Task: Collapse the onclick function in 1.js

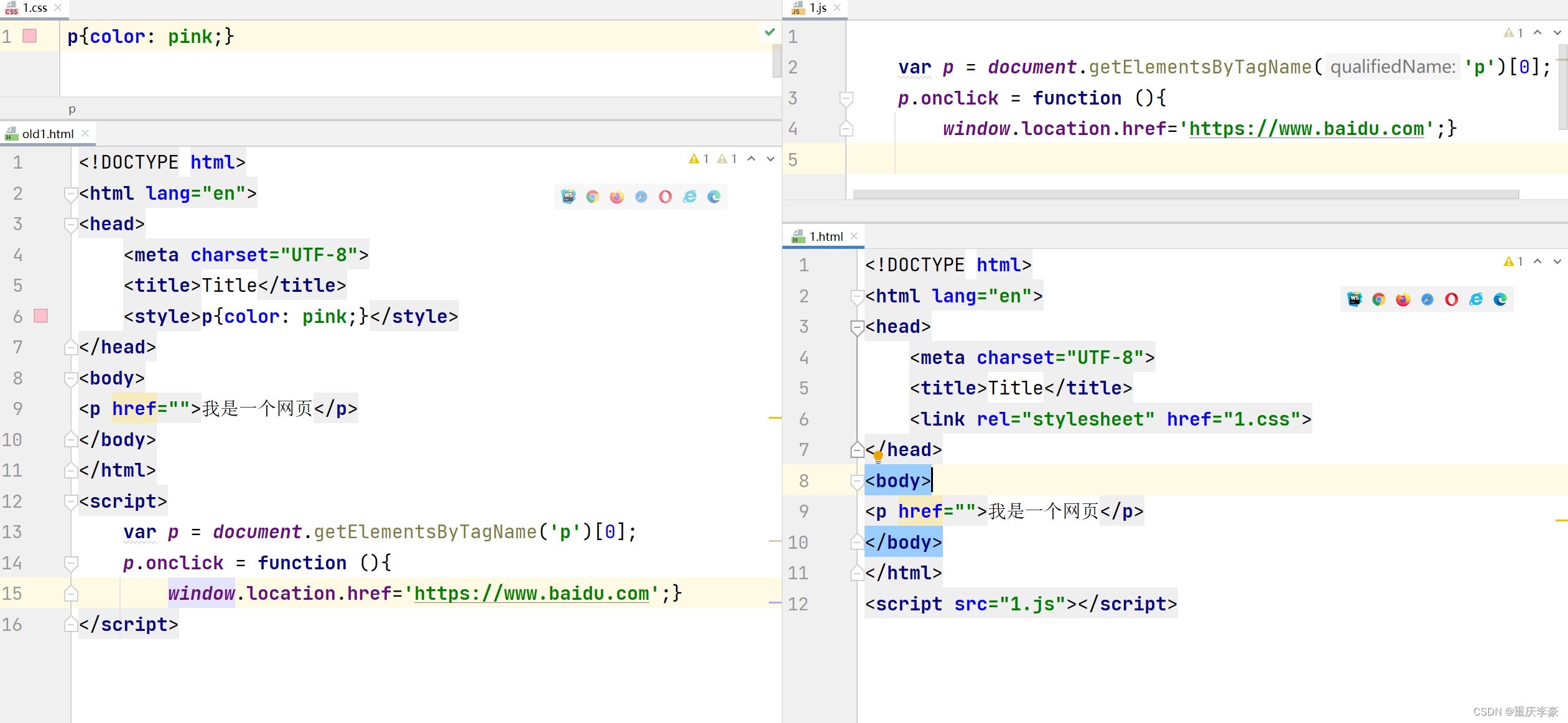Action: (x=846, y=99)
